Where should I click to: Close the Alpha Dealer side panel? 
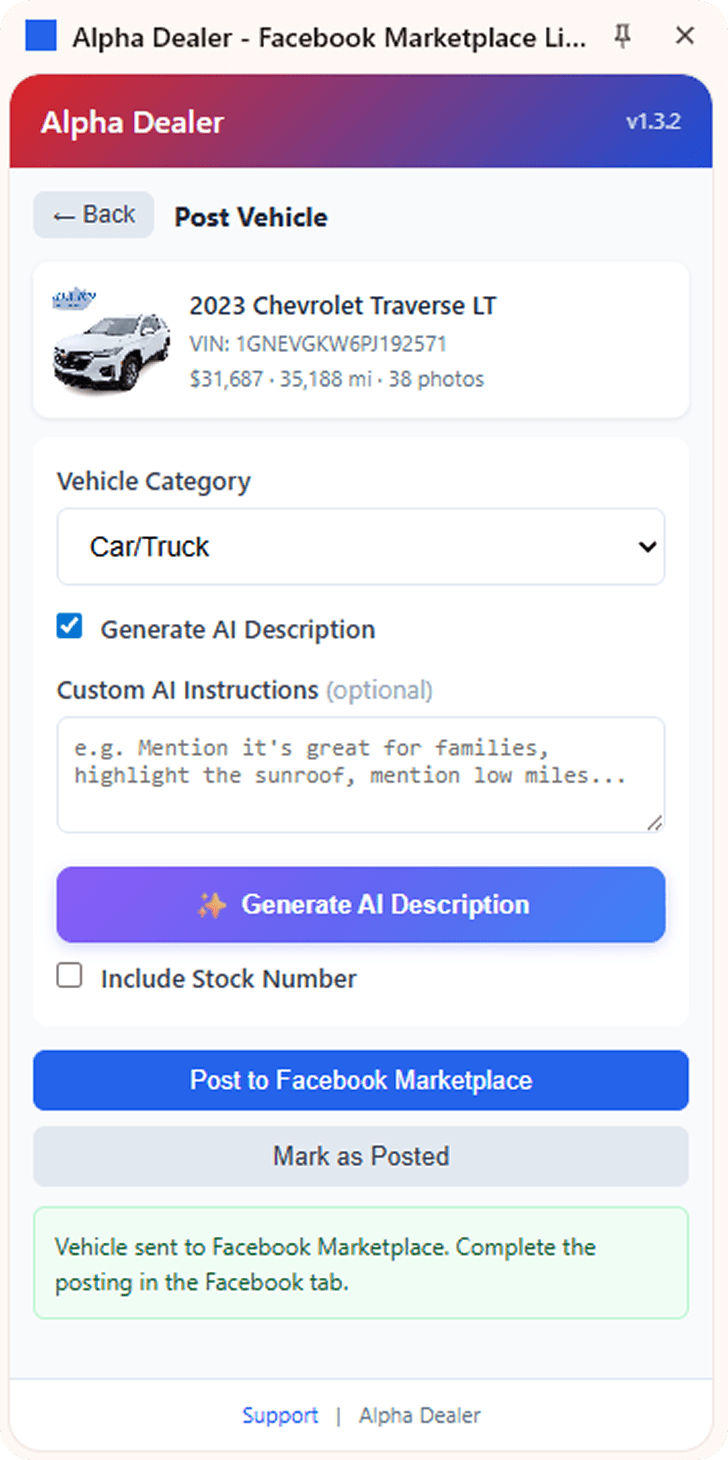pos(685,36)
